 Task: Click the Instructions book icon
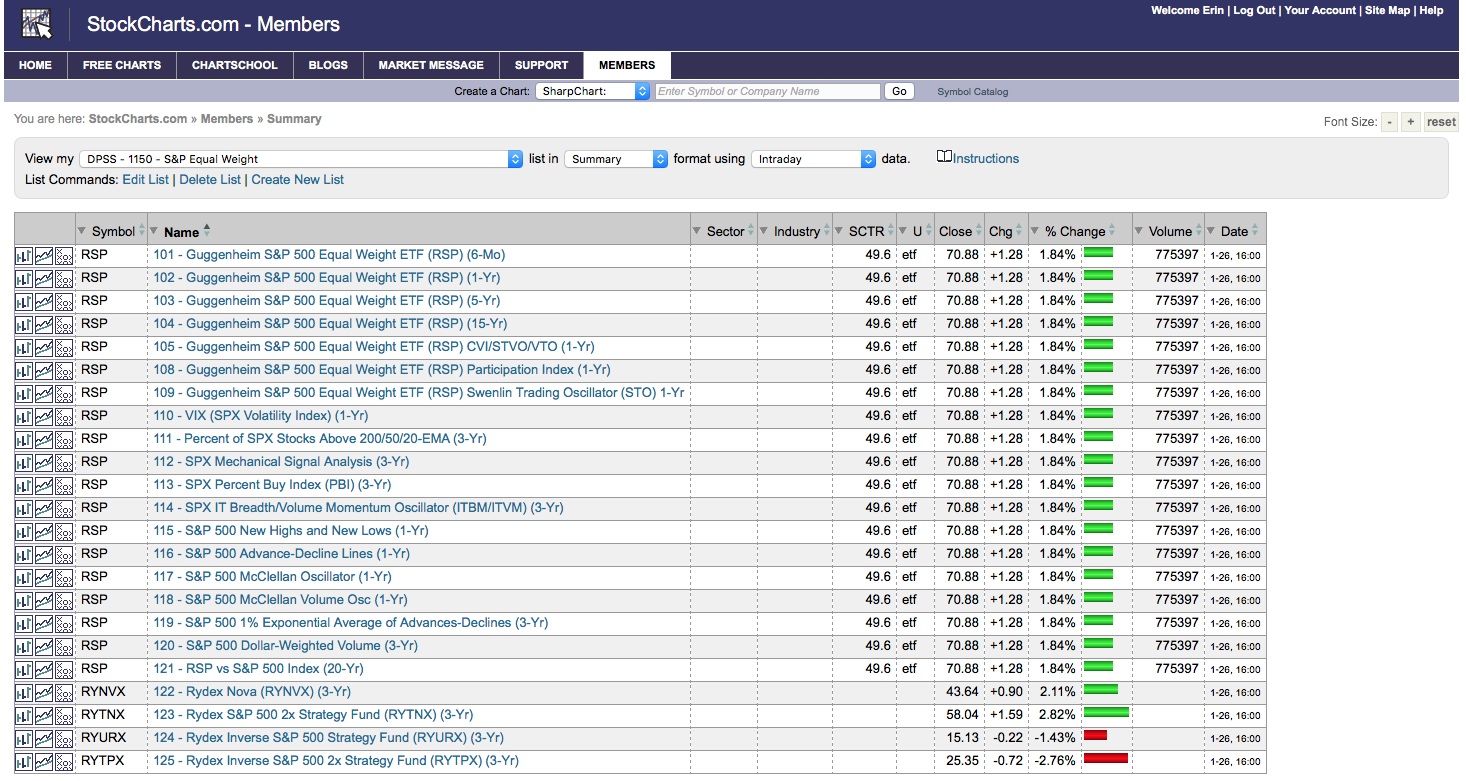click(x=944, y=158)
